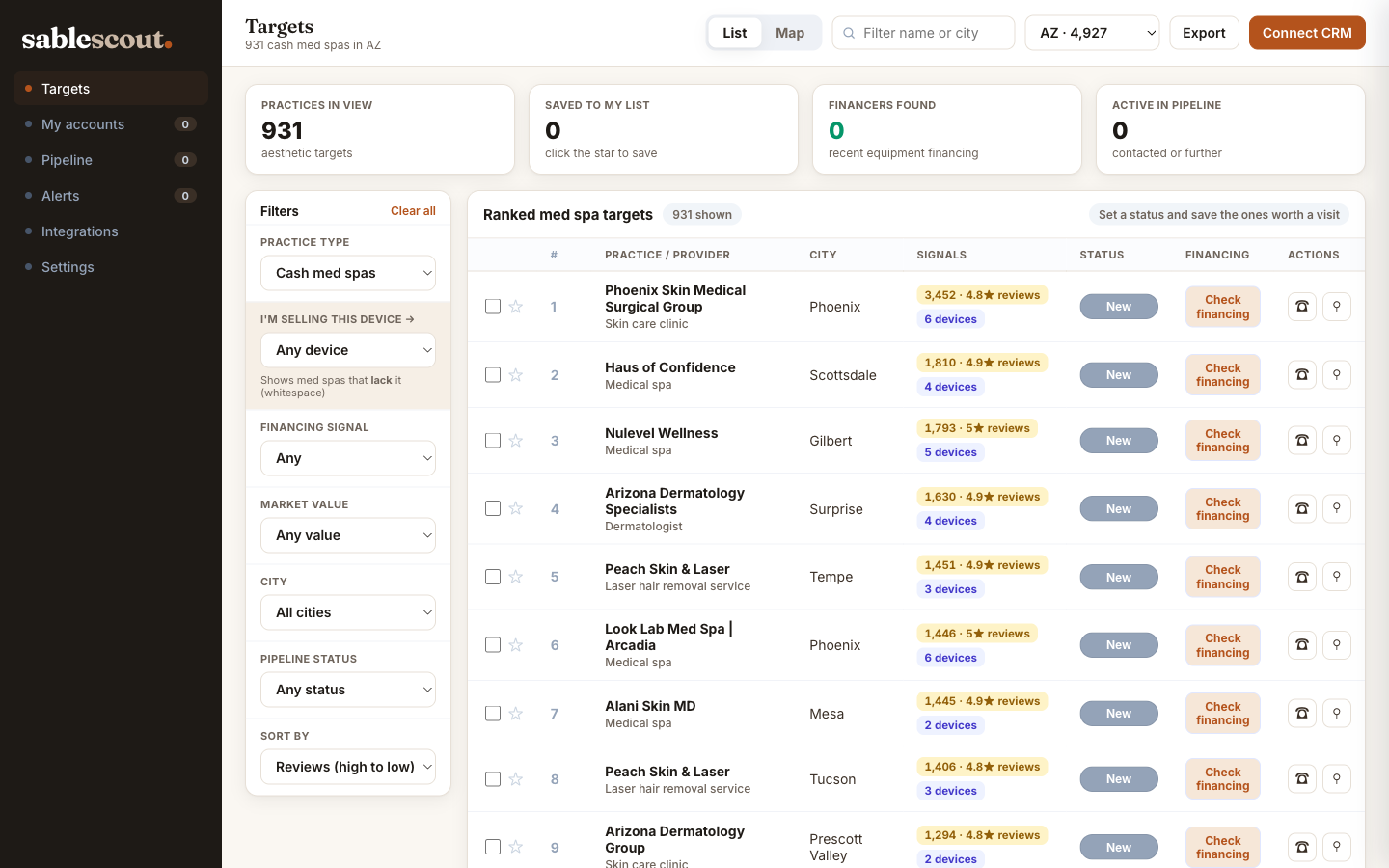Star Arizona Dermatology Specialists in Surprise
Image resolution: width=1389 pixels, height=868 pixels.
click(516, 508)
